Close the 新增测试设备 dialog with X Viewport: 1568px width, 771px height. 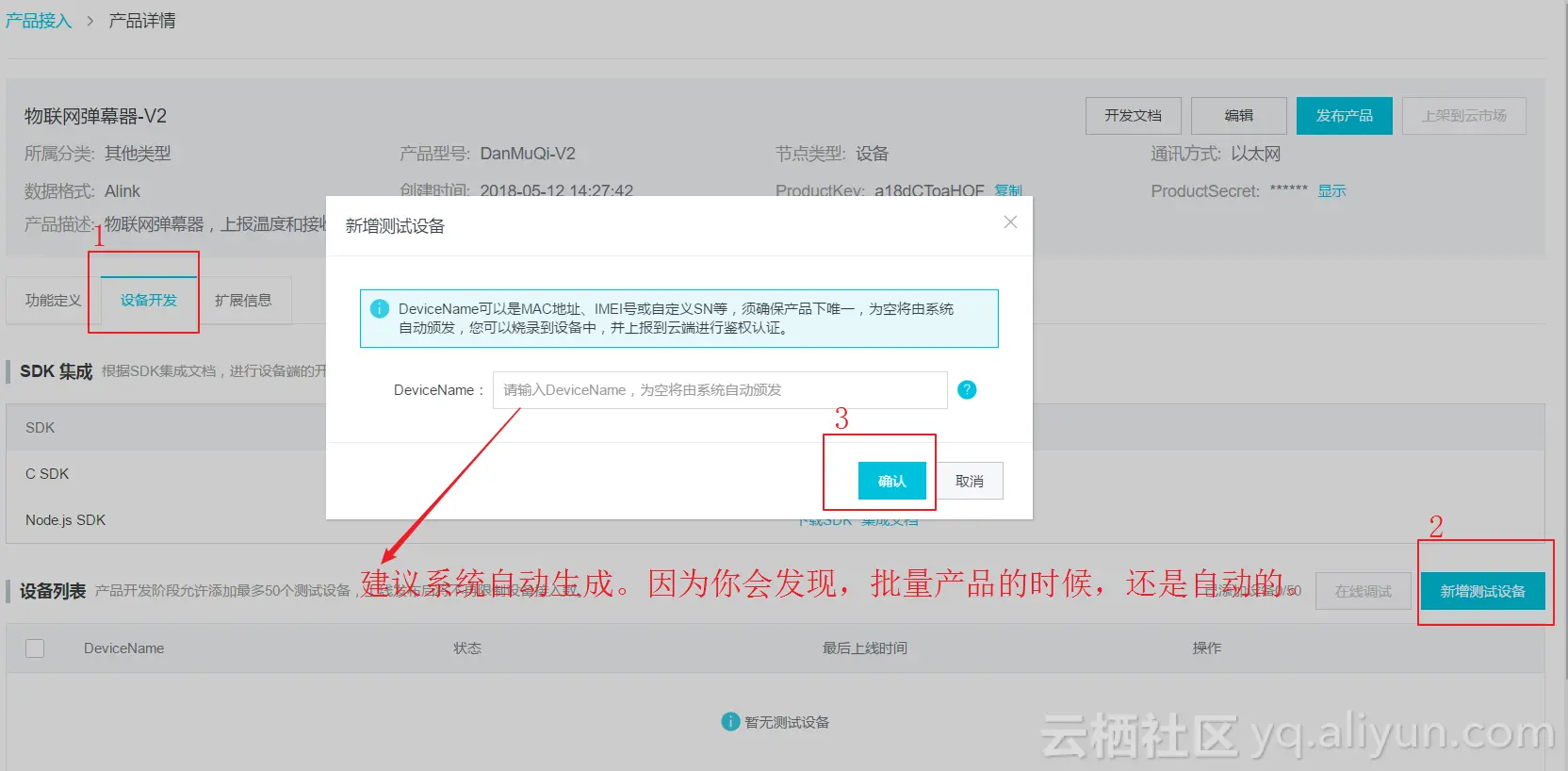1010,222
